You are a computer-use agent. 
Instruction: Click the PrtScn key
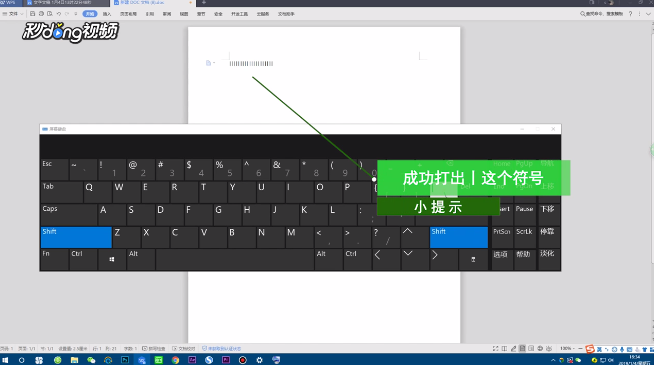click(x=502, y=237)
